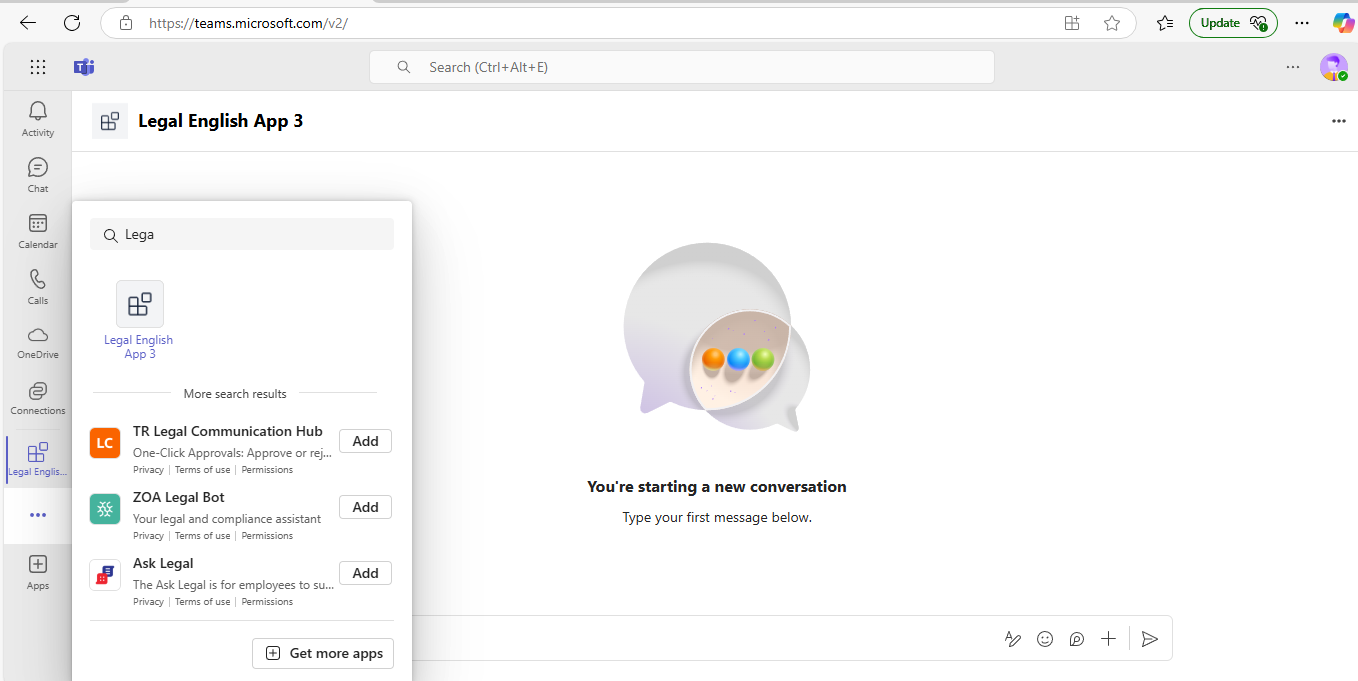Select the Legal English App 3 icon
Viewport: 1358px width, 681px height.
tap(139, 304)
